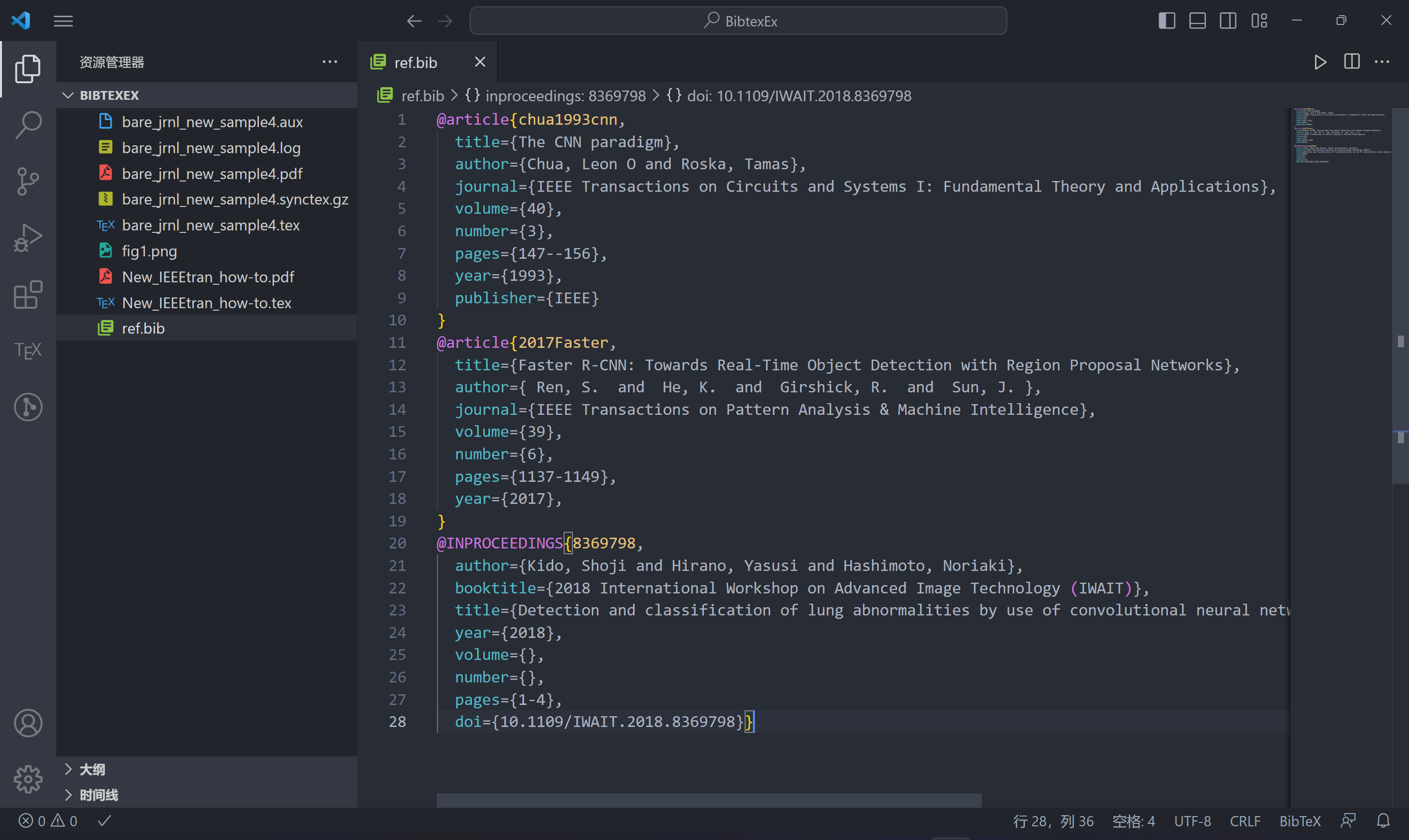Open the hamburger application menu
The height and width of the screenshot is (840, 1409).
pos(64,21)
